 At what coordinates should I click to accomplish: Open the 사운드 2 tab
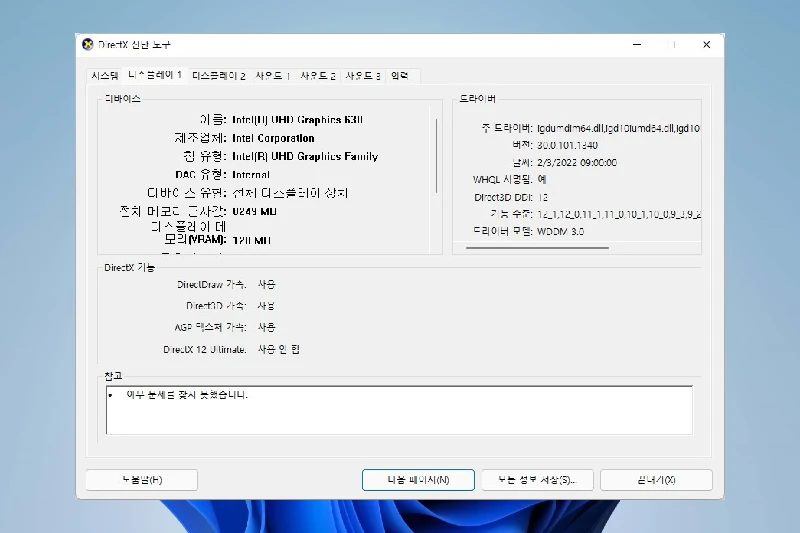point(317,76)
